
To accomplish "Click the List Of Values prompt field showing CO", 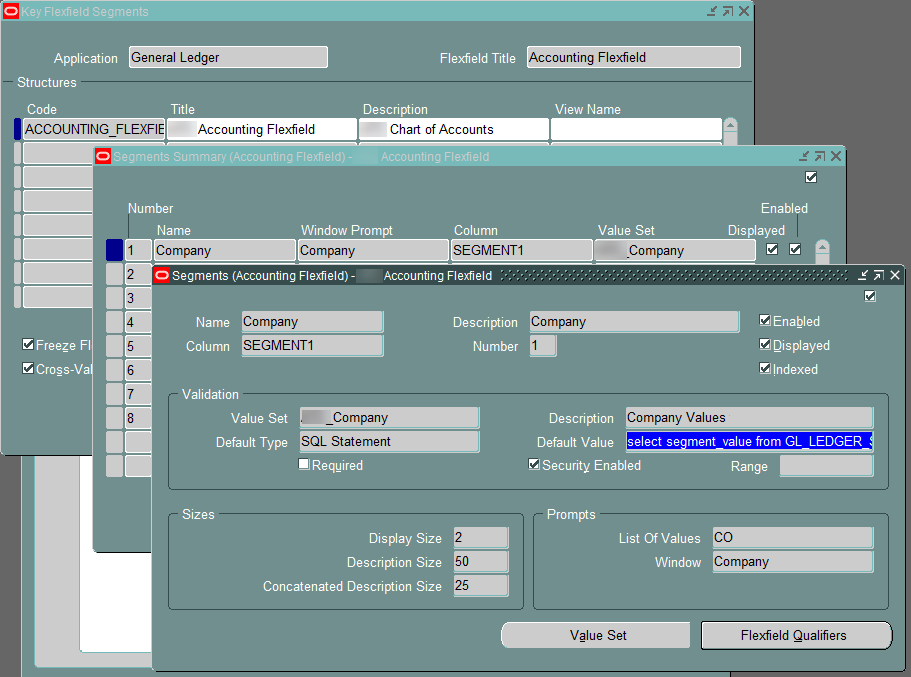I will [791, 537].
